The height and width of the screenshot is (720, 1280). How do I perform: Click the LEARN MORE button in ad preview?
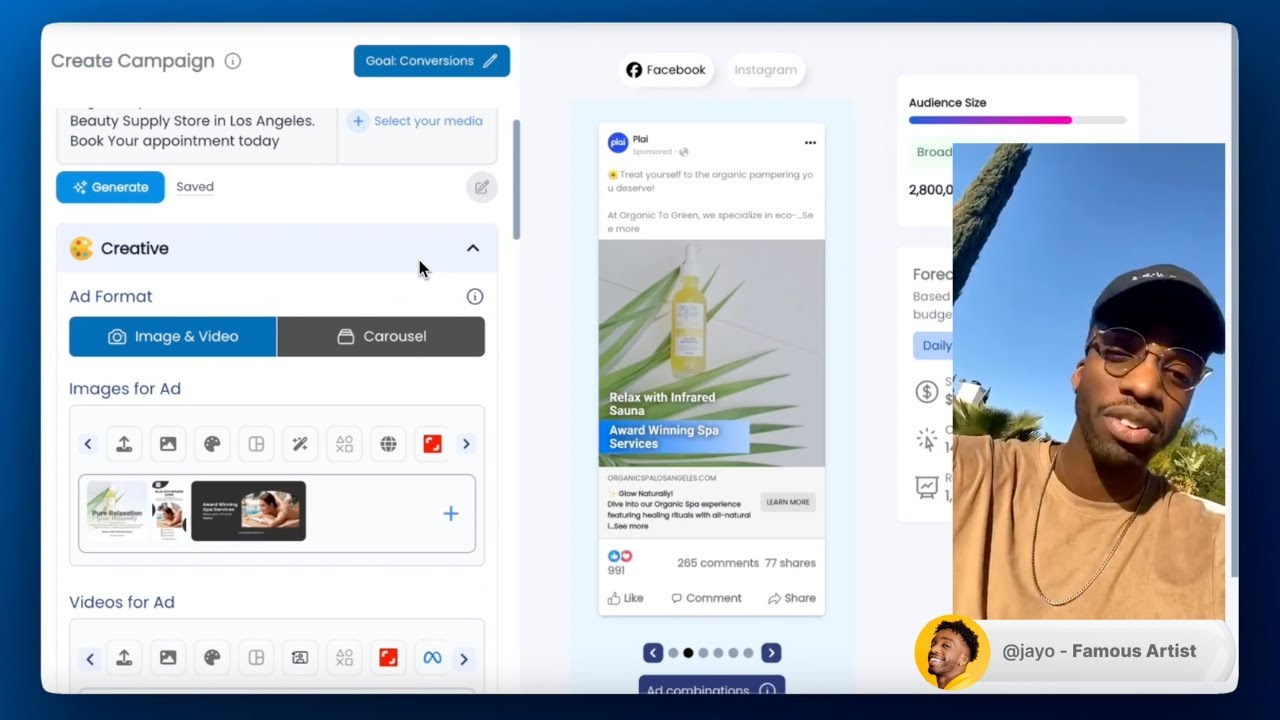[788, 502]
